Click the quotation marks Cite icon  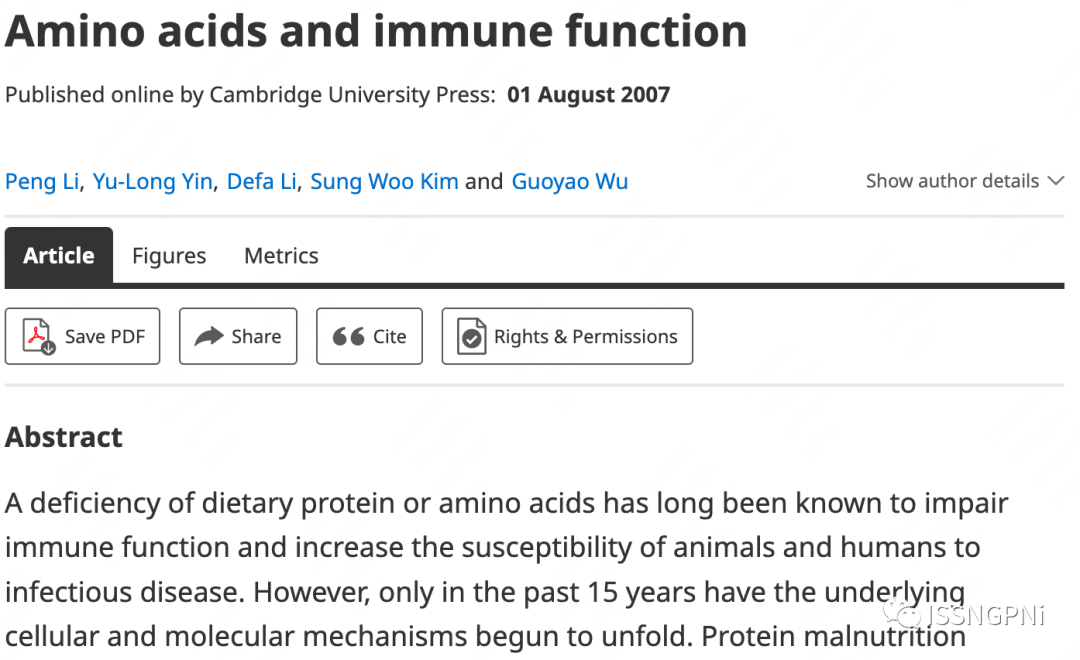[x=348, y=337]
